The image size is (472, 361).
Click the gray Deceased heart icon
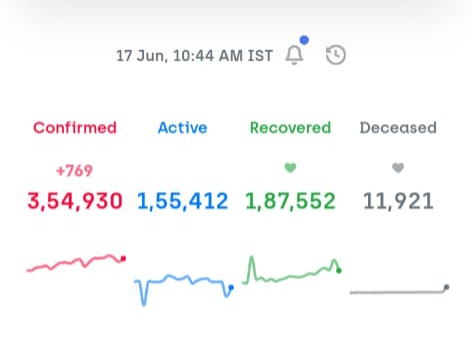(x=398, y=168)
